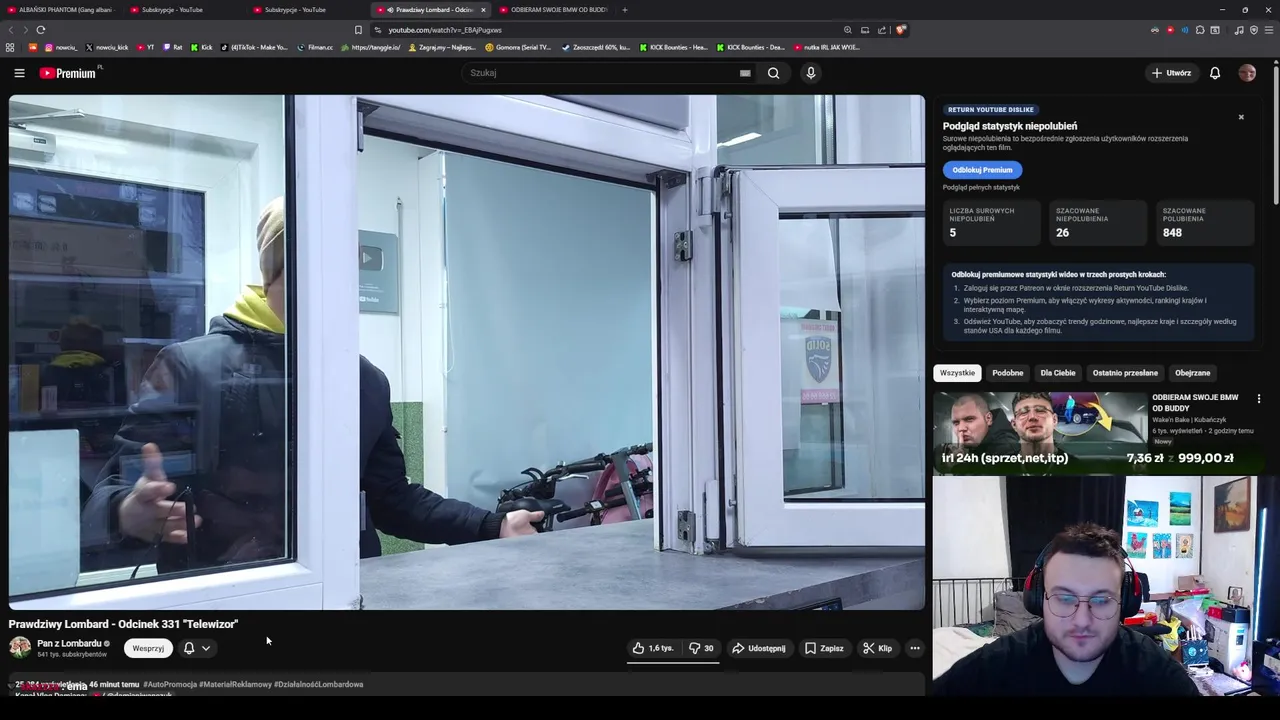
Task: Close the Return YouTube Dislike panel
Action: 1241,117
